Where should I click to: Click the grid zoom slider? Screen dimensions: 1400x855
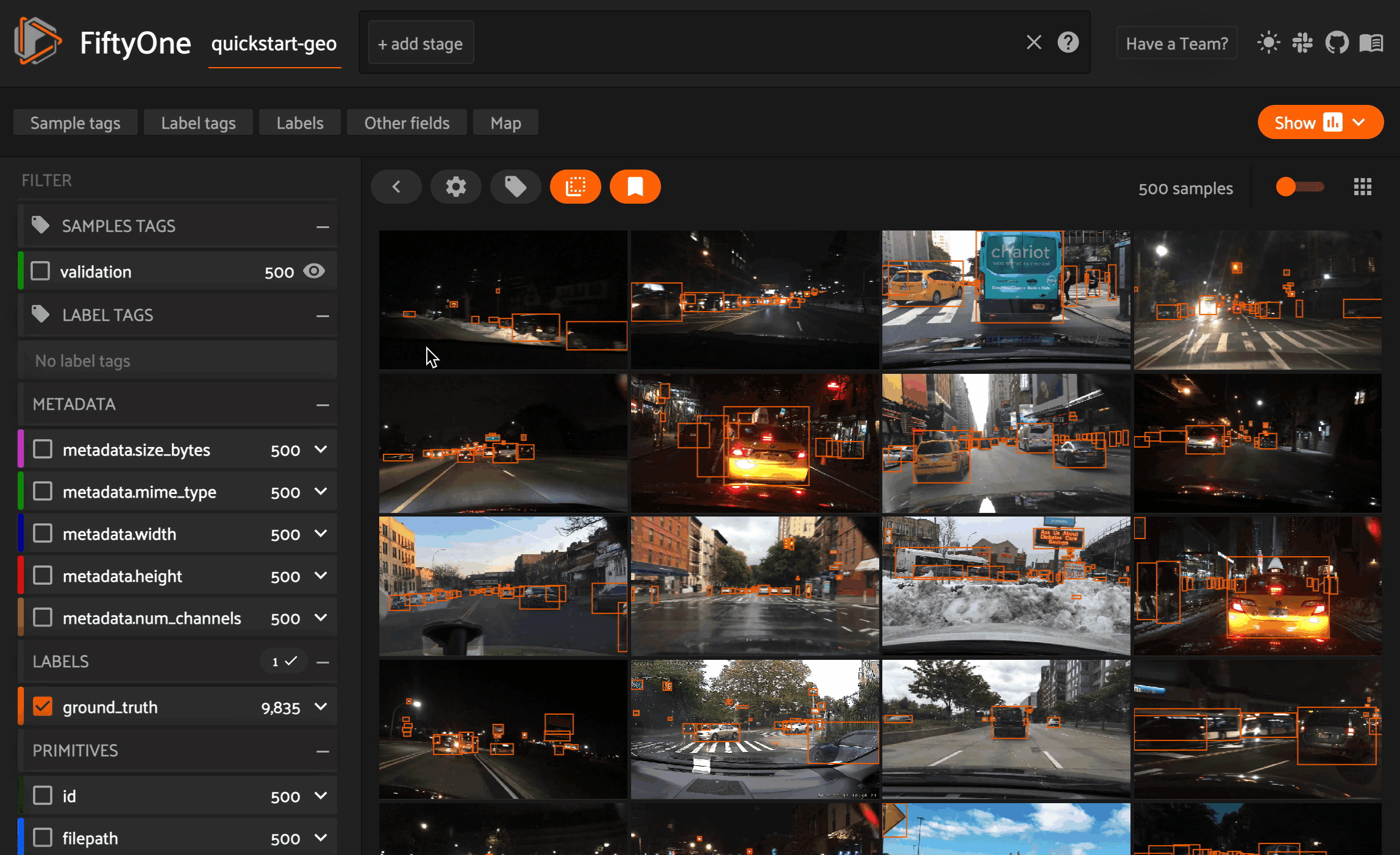(x=1299, y=187)
